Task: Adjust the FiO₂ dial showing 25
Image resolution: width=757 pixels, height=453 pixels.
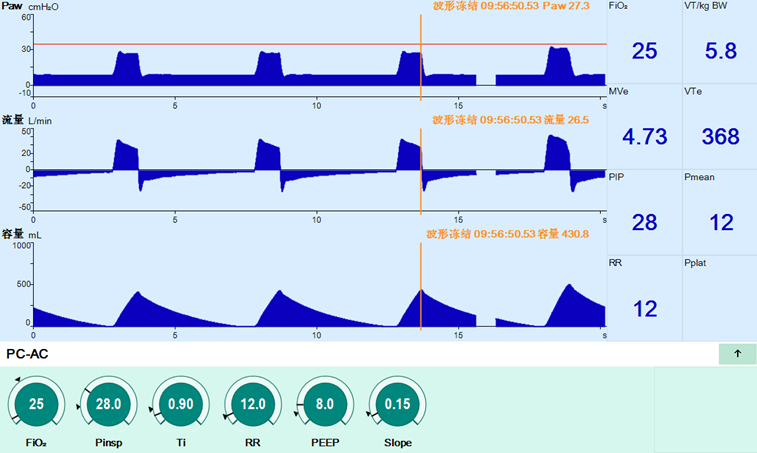Action: click(x=36, y=404)
